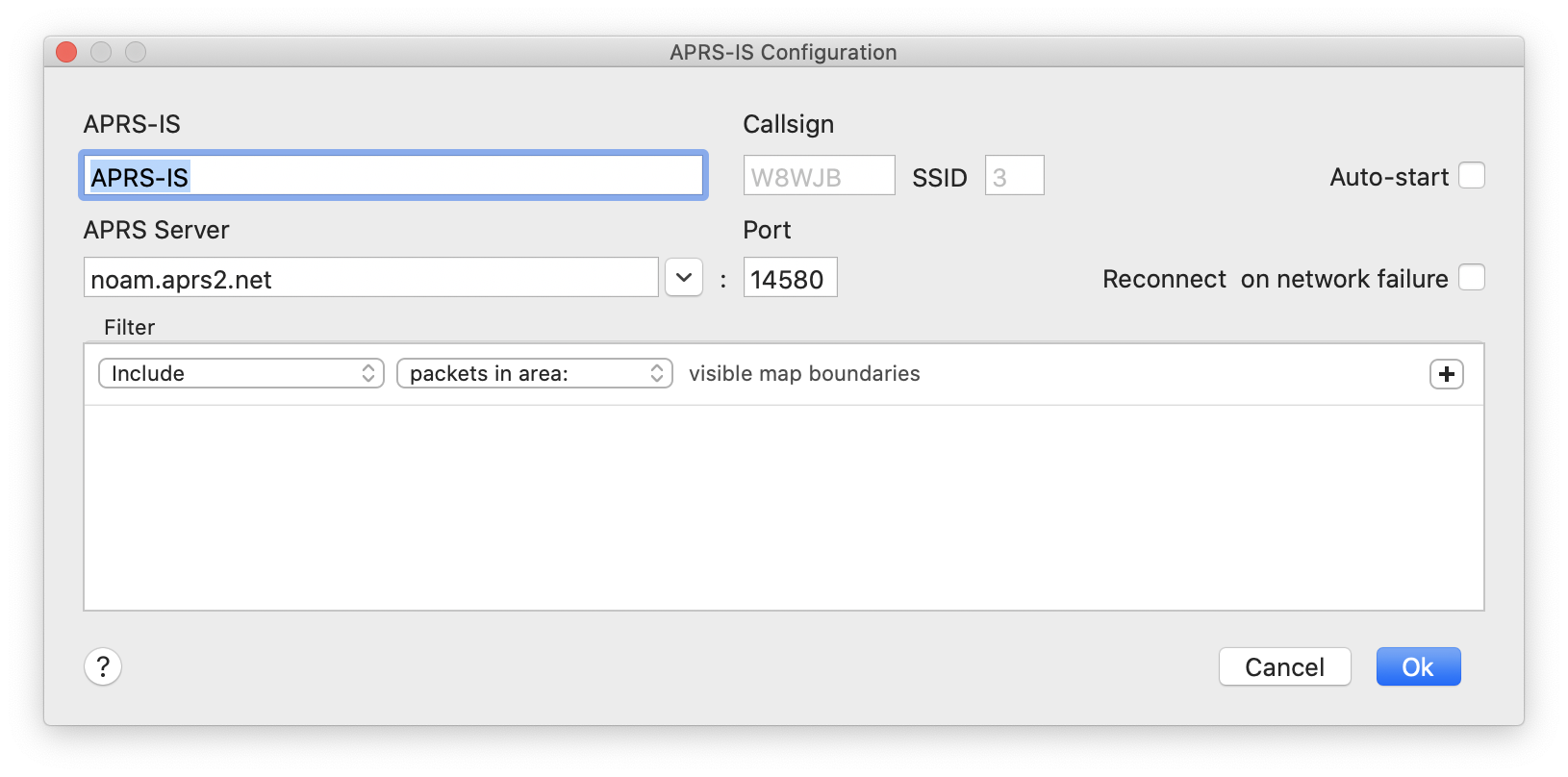
Task: Click the Callsign label
Action: pos(789,124)
